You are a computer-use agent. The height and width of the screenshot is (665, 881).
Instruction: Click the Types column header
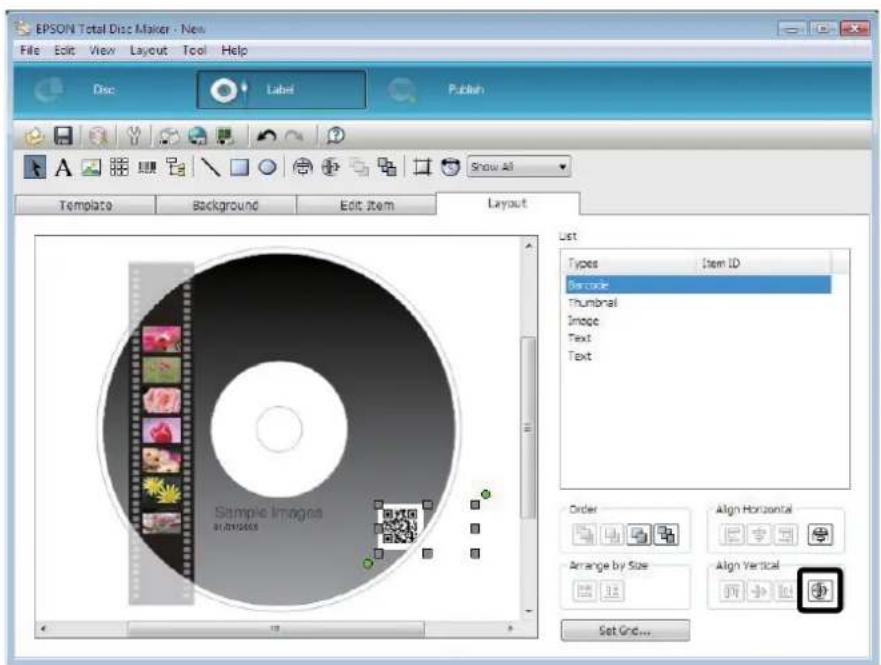coord(629,263)
